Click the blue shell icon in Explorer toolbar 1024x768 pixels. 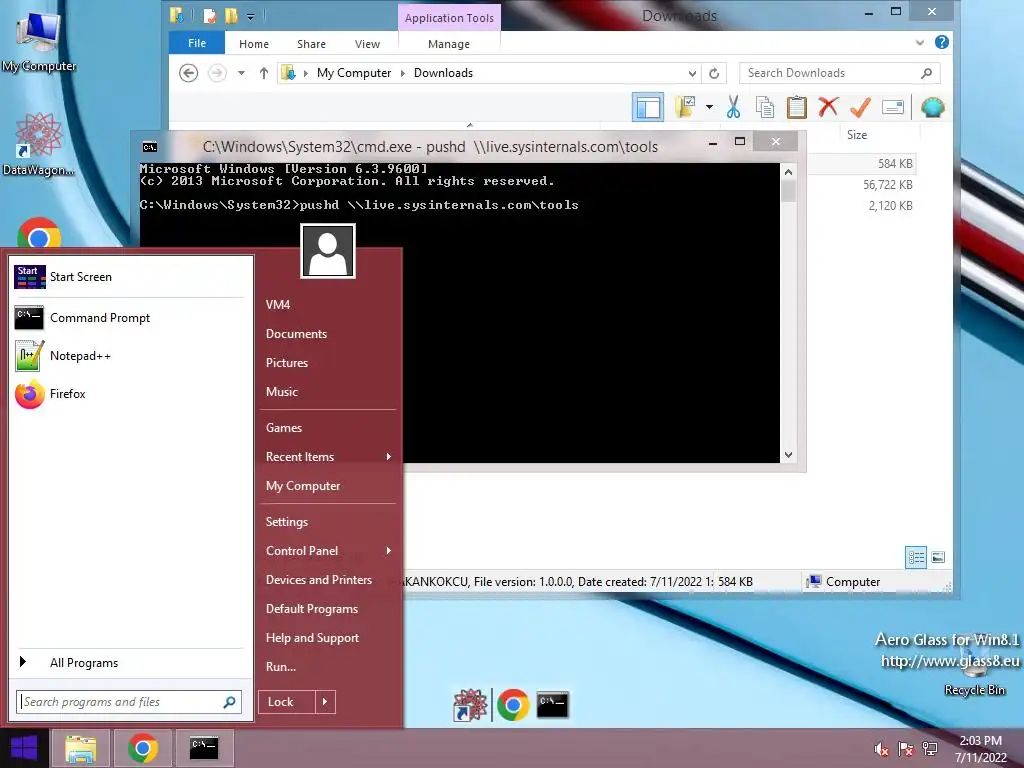(933, 107)
